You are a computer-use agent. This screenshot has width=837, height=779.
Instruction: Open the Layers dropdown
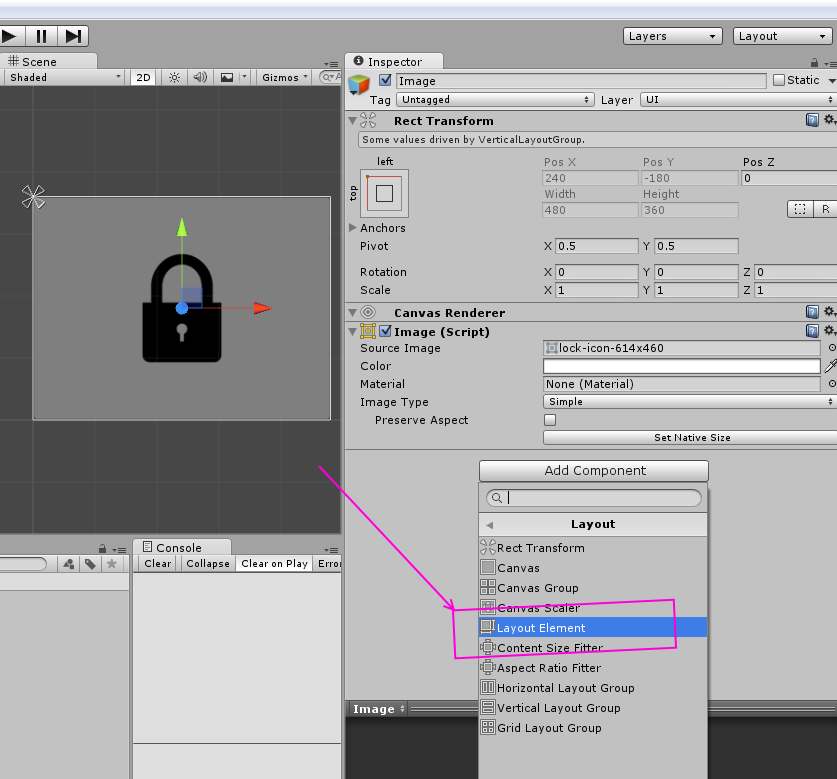pos(673,36)
